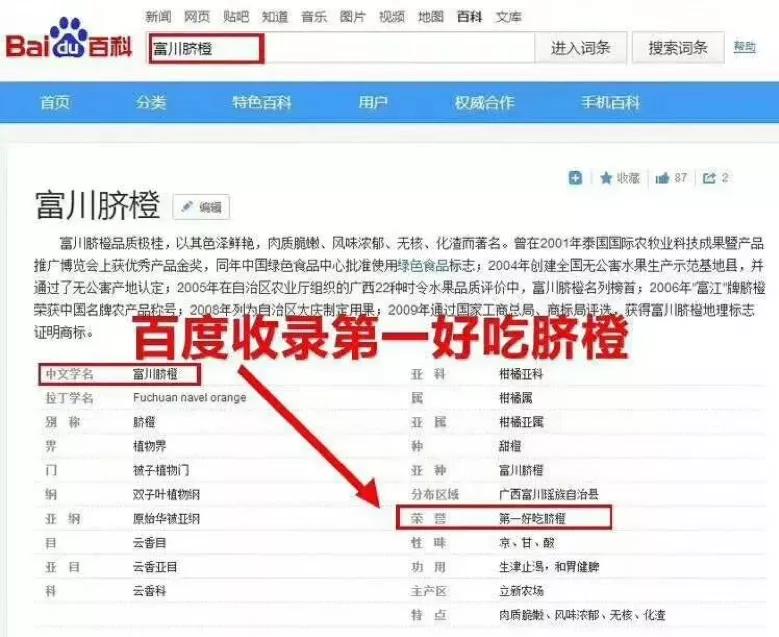Open the 贴吧 link in top bar

pos(236,17)
